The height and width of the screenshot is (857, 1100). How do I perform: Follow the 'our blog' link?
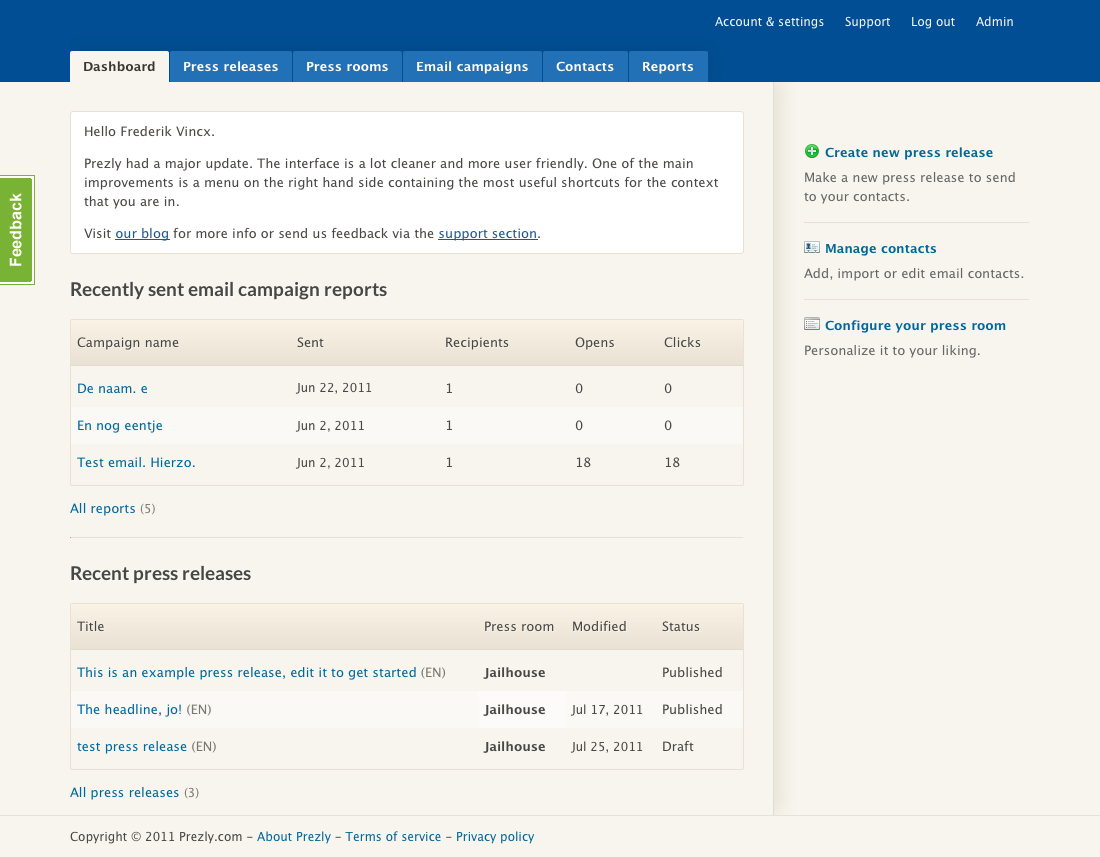[142, 234]
